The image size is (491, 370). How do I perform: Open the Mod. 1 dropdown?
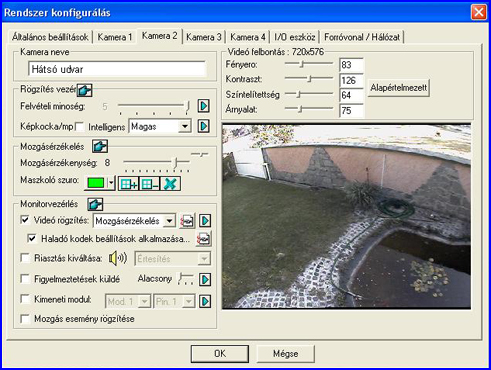point(145,302)
